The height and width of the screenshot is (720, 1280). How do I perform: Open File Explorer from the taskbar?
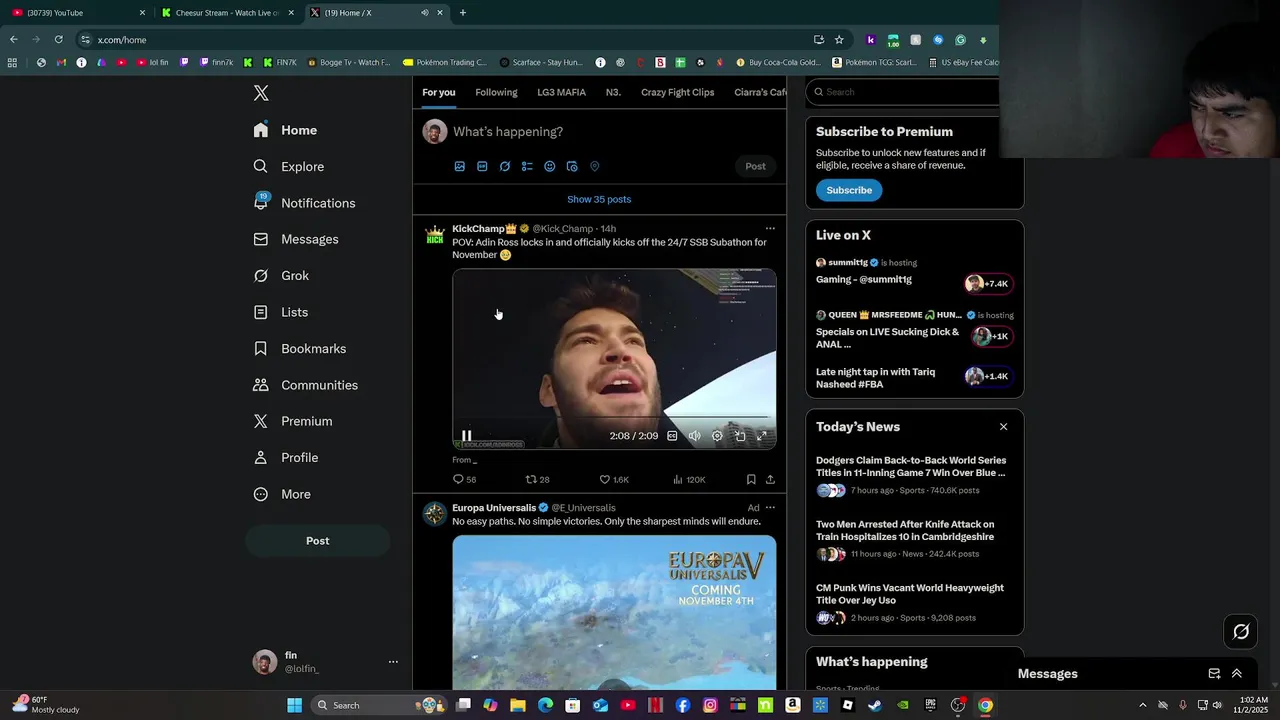point(518,705)
